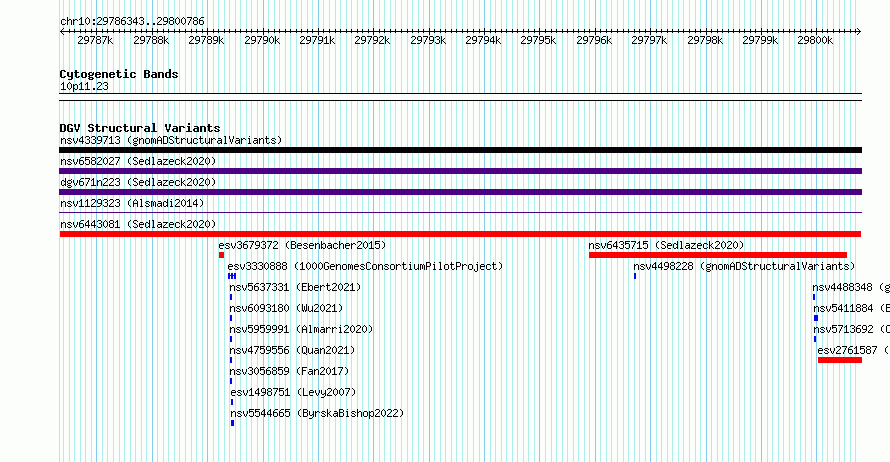The image size is (890, 462).
Task: Select the blue nsv5544665 variant marker
Action: (233, 423)
